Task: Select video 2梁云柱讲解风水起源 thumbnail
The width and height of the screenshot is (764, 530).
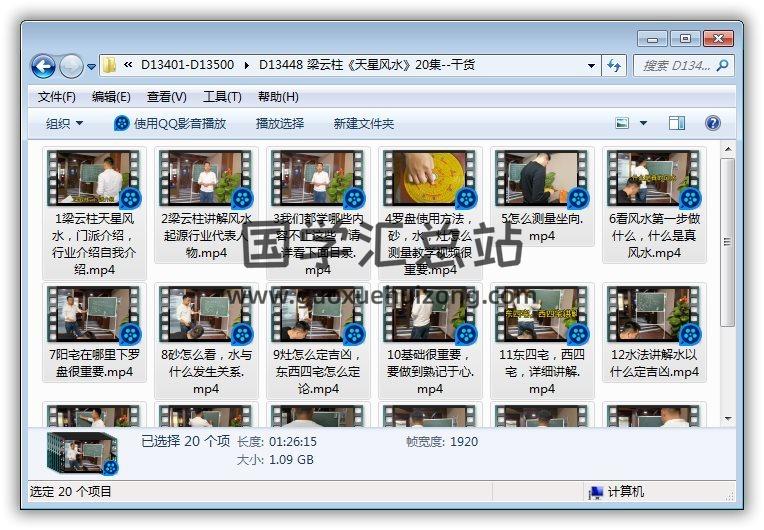Action: point(206,178)
